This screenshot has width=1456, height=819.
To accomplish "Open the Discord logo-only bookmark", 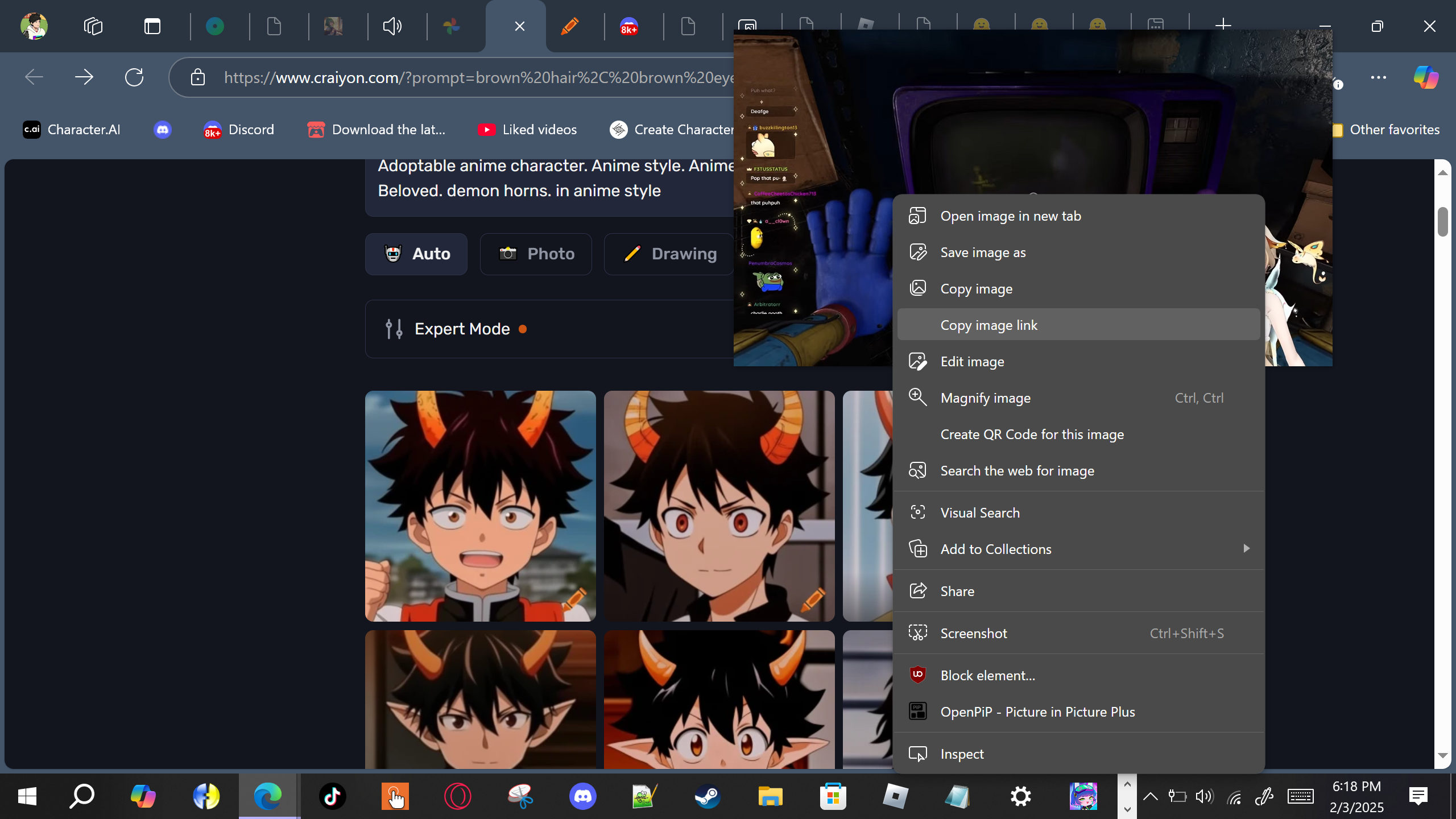I will click(x=163, y=130).
